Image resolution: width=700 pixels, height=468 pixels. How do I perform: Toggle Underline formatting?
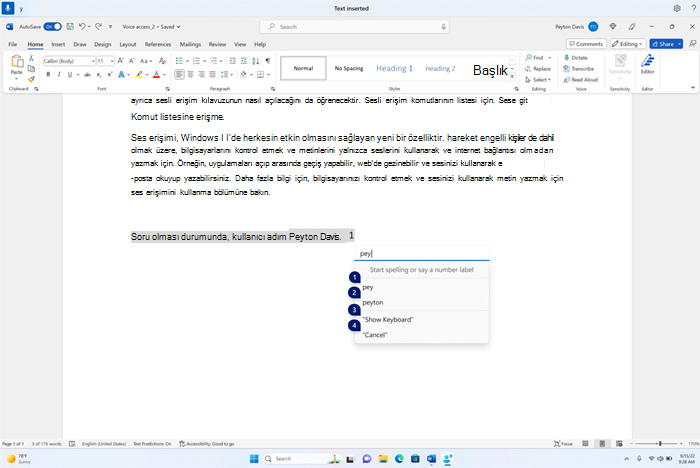70,75
